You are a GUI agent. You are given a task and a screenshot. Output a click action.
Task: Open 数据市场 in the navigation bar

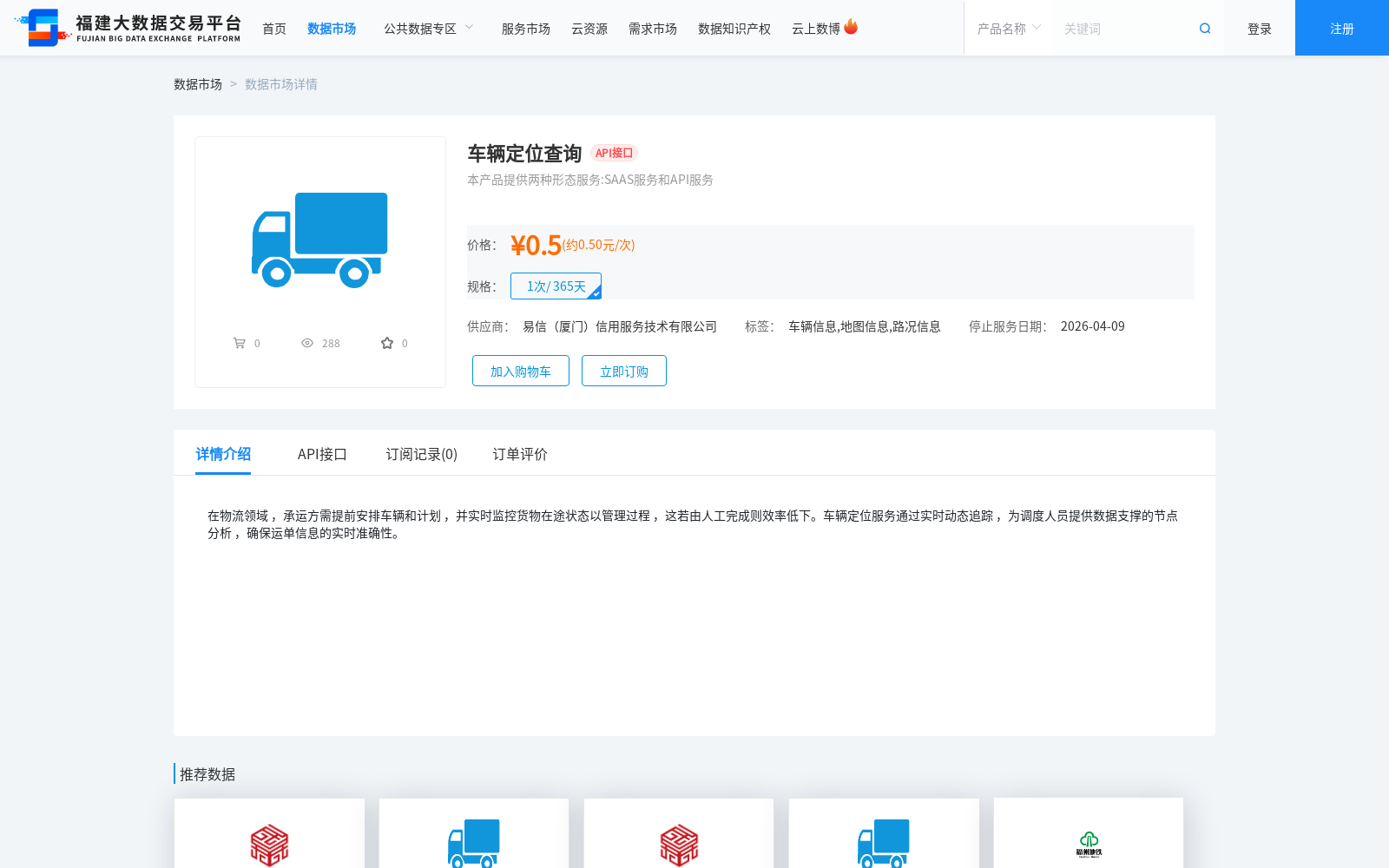[x=332, y=29]
